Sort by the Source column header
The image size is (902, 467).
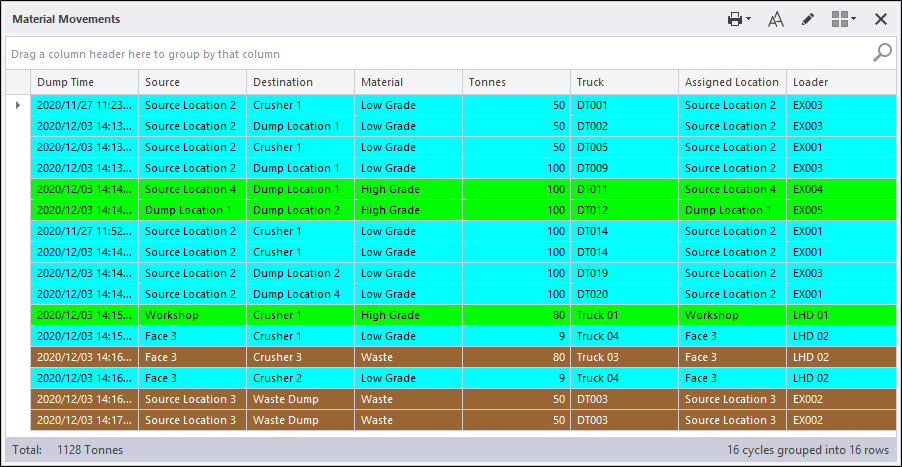pyautogui.click(x=192, y=82)
